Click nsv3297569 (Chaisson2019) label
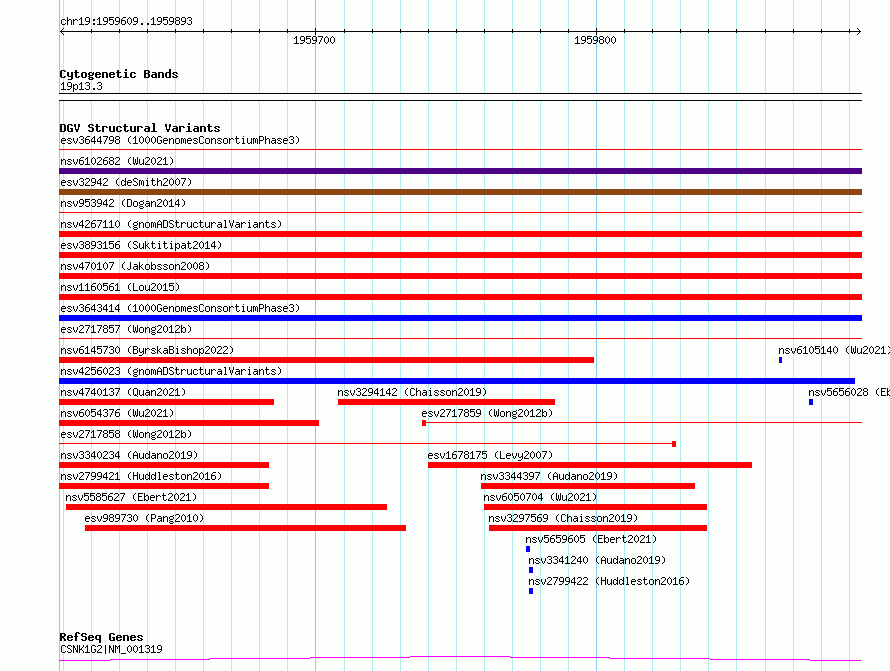Image resolution: width=890 pixels, height=671 pixels. pyautogui.click(x=563, y=518)
